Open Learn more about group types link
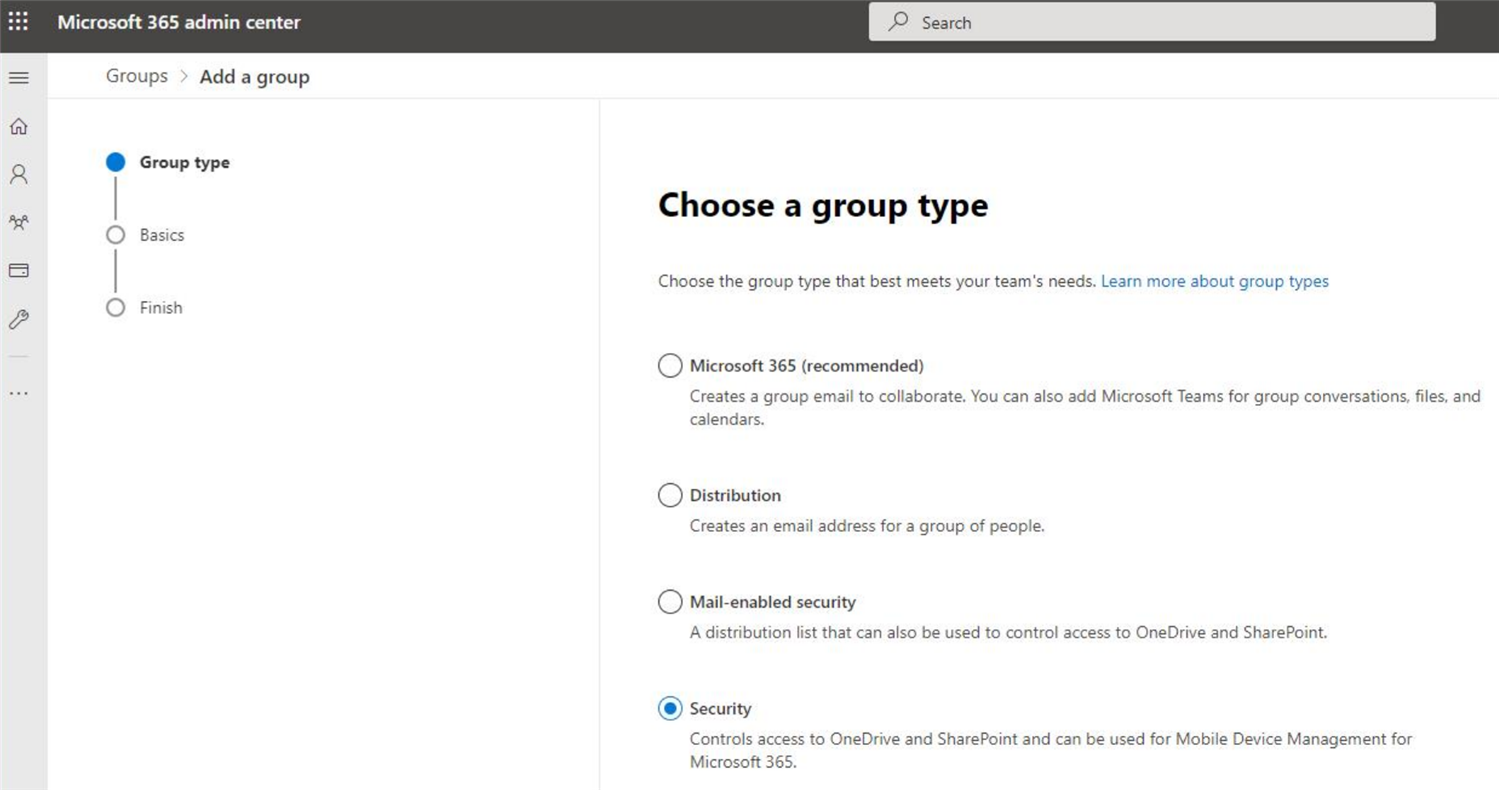 click(x=1215, y=281)
